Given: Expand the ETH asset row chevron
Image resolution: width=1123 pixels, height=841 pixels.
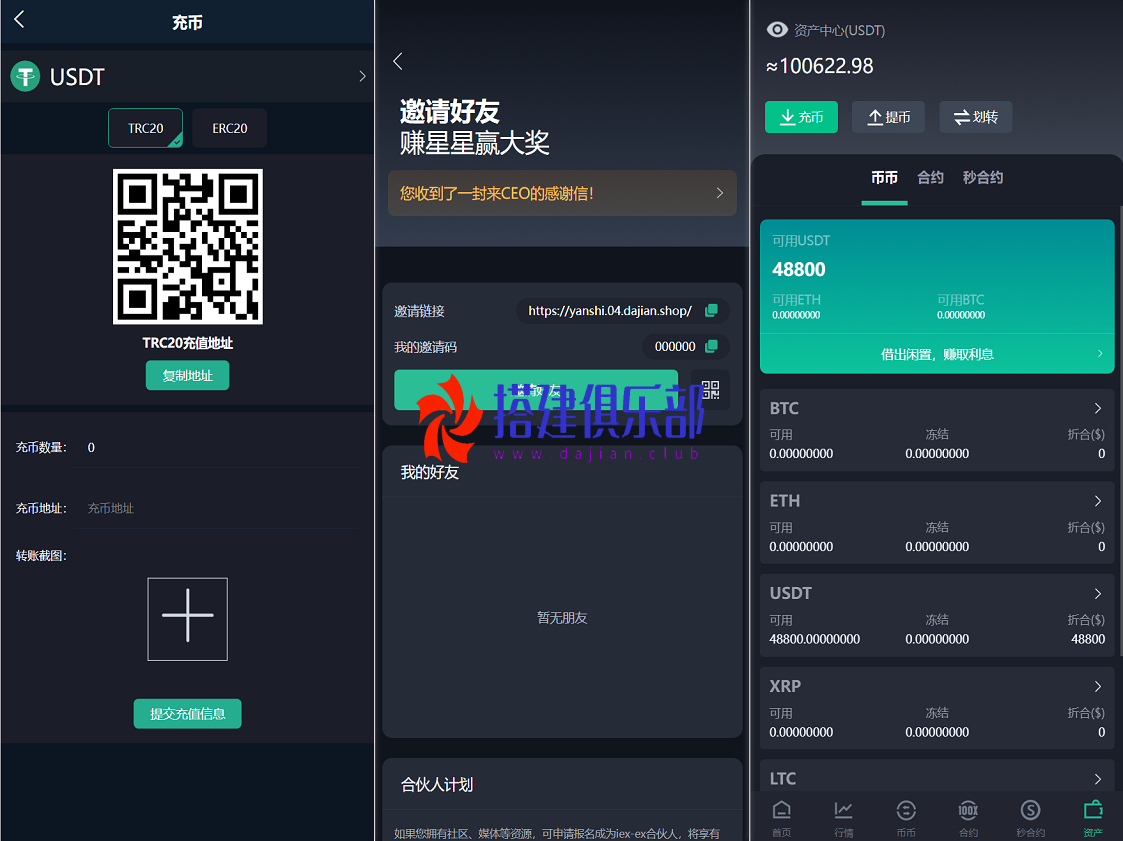Looking at the screenshot, I should [x=1098, y=501].
